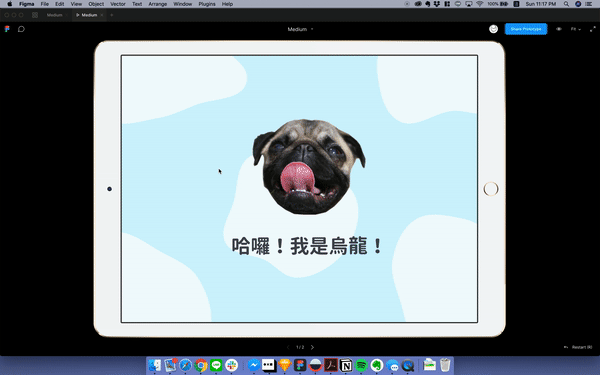This screenshot has width=600, height=375.
Task: Open Evernote elephant icon in menu bar
Action: (x=428, y=4)
